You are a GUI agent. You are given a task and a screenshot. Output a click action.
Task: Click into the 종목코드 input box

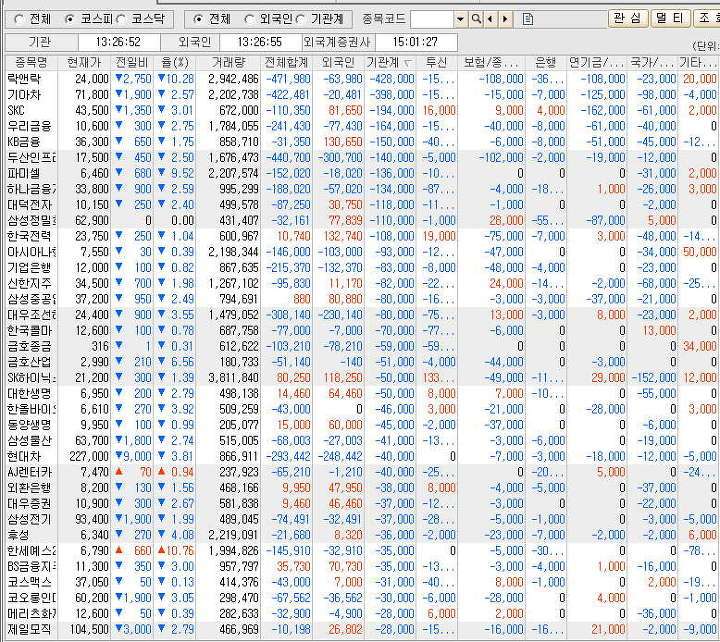pos(432,19)
